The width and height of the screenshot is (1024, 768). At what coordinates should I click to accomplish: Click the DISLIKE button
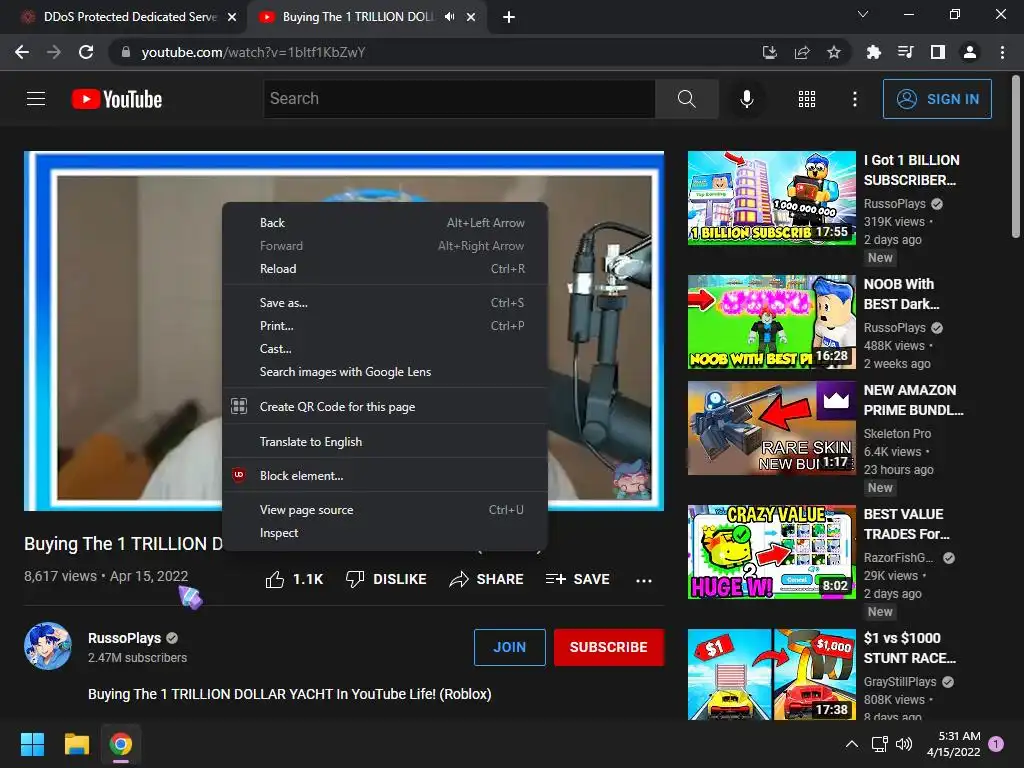pos(386,579)
